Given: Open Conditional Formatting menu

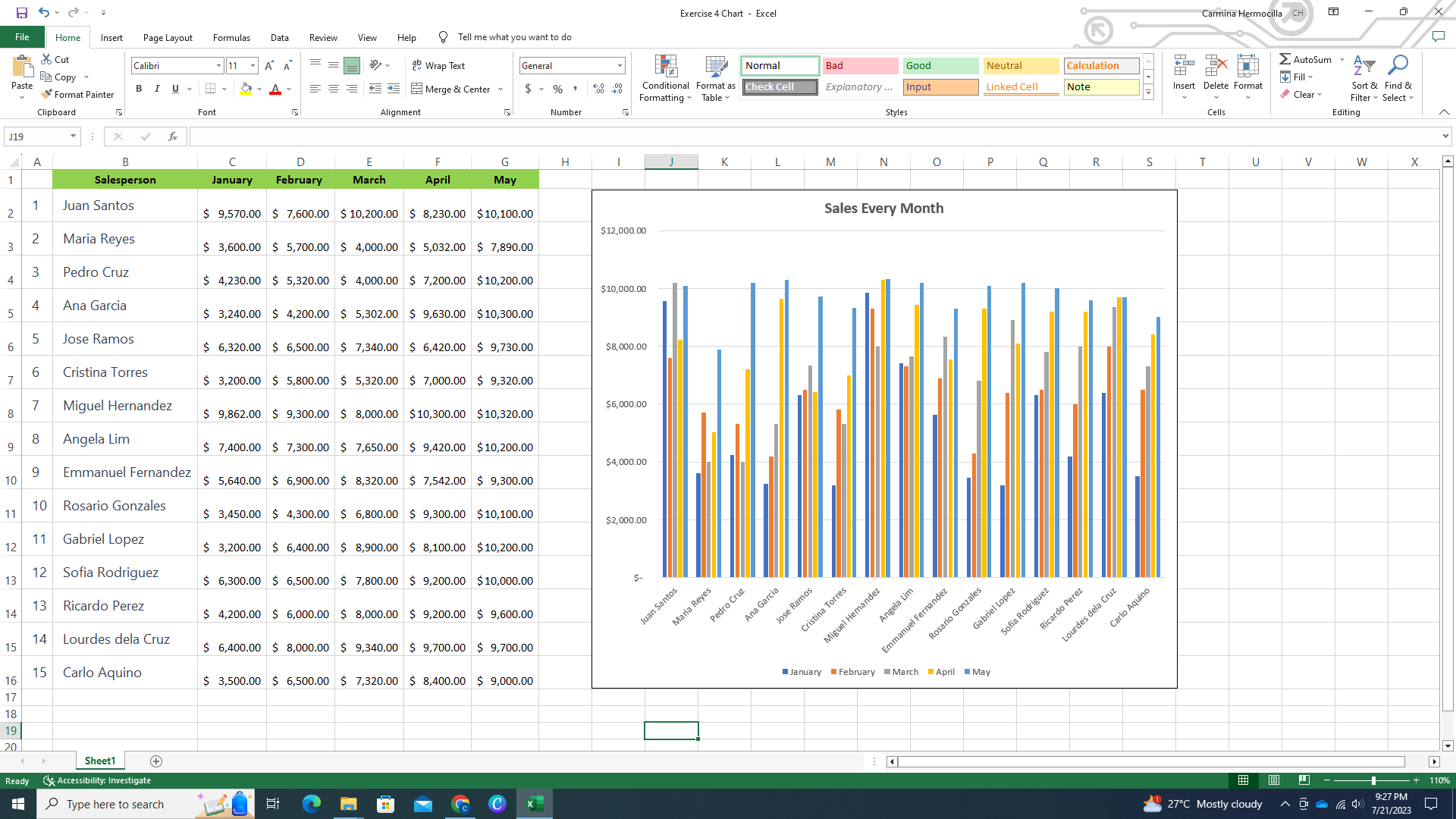Looking at the screenshot, I should pyautogui.click(x=665, y=78).
